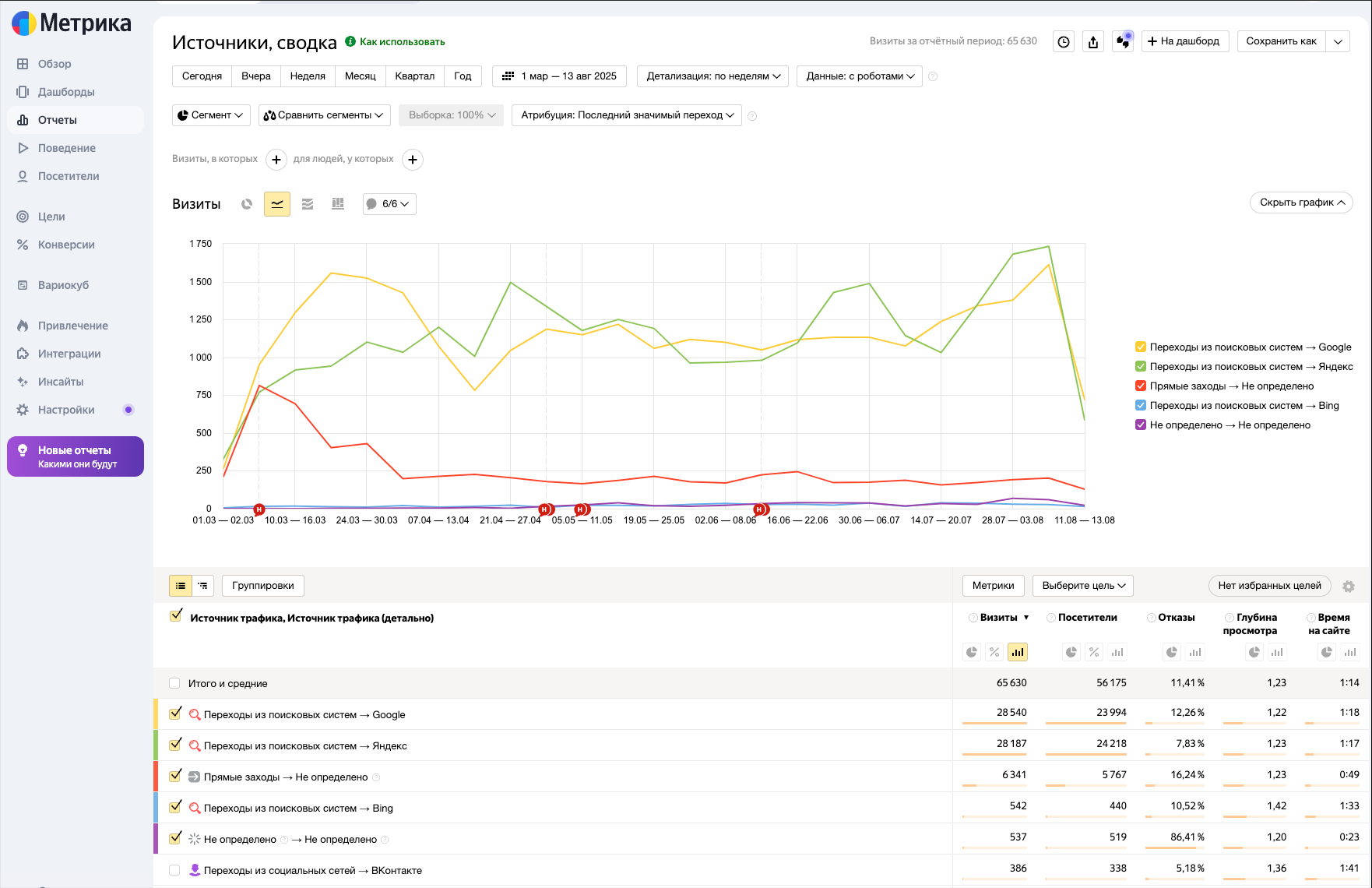The width and height of the screenshot is (1372, 888).
Task: Uncheck Не определено row checkbox
Action: (x=176, y=837)
